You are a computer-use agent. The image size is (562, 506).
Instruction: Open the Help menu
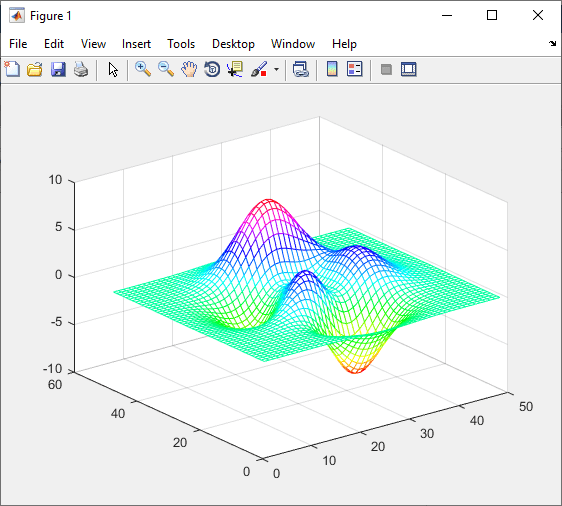tap(344, 44)
